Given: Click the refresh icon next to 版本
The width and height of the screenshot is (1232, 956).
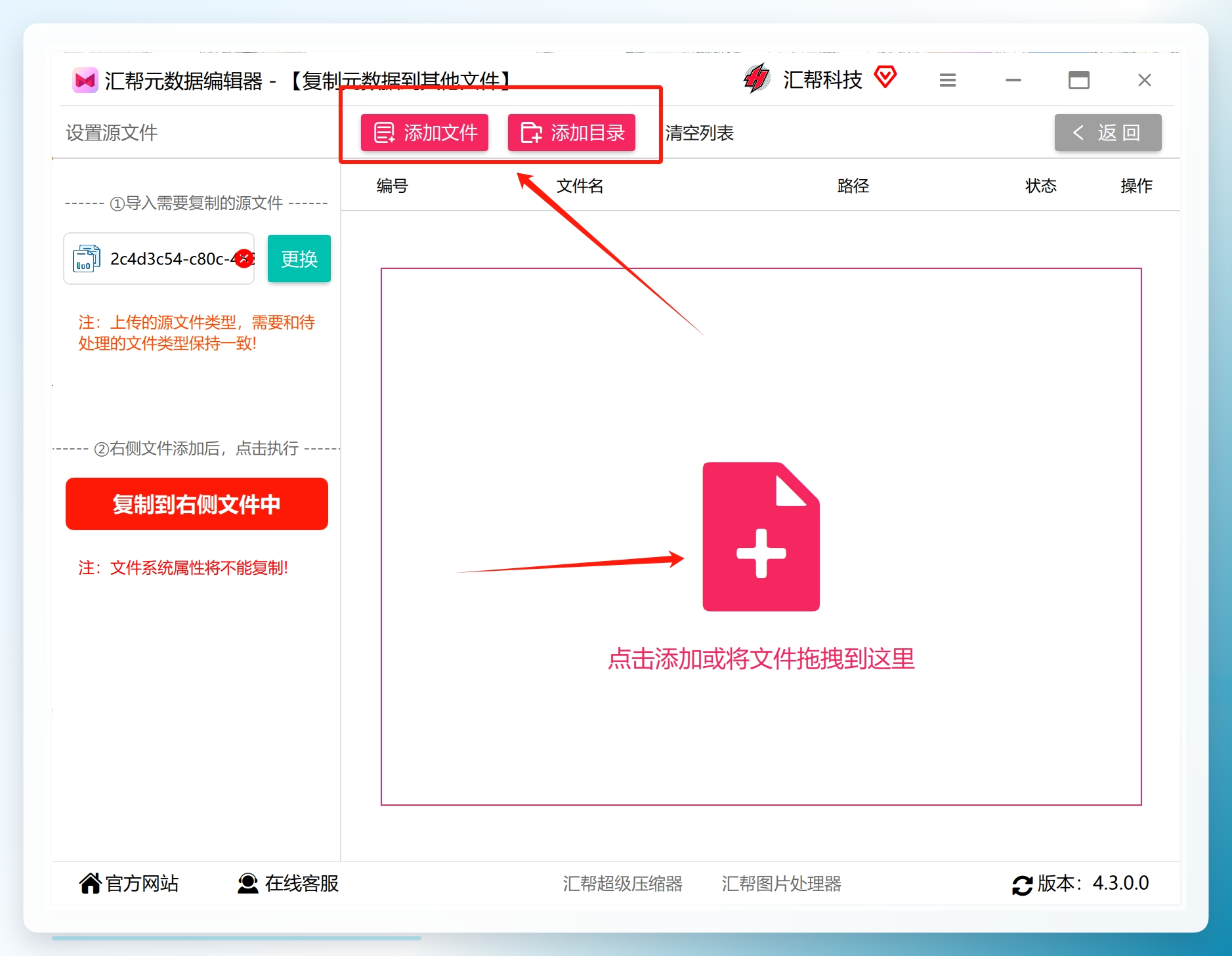Looking at the screenshot, I should coord(1022,885).
